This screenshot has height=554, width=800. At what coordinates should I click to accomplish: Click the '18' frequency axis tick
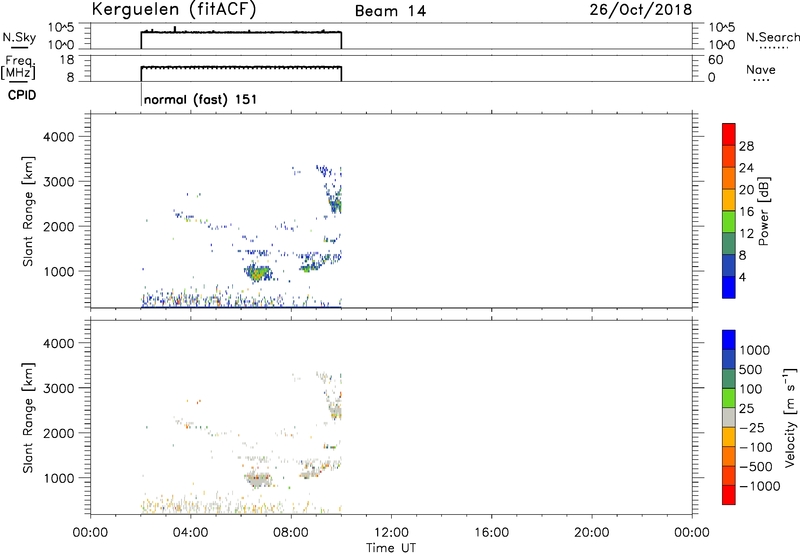pos(67,60)
